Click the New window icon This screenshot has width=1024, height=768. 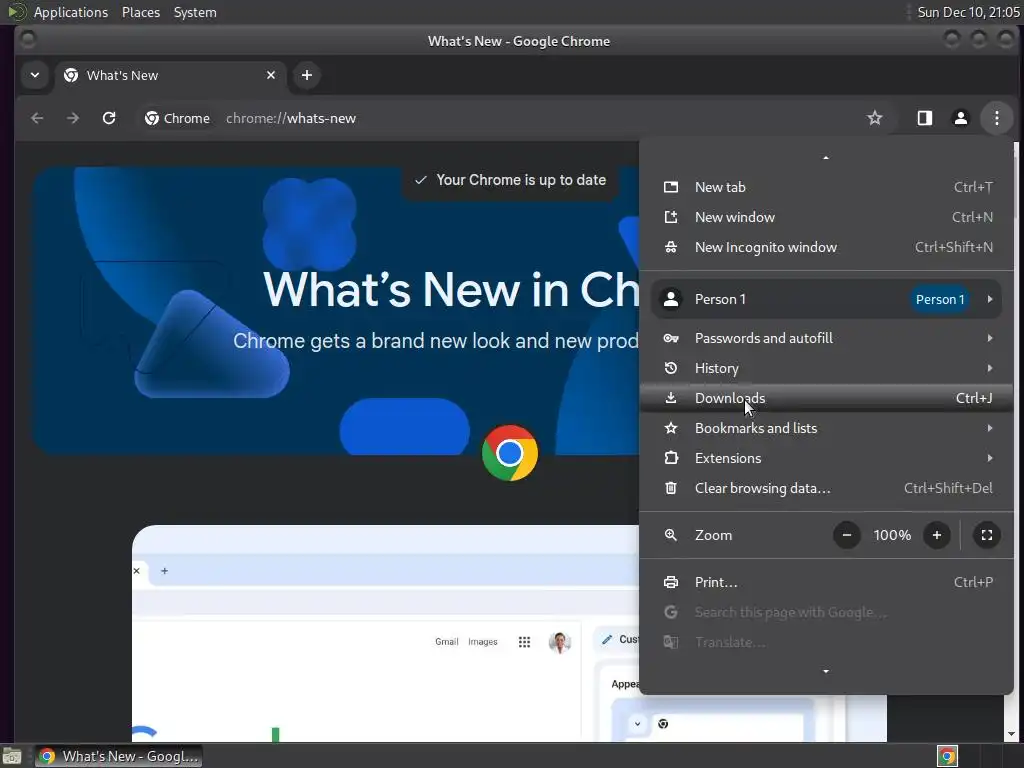671,217
